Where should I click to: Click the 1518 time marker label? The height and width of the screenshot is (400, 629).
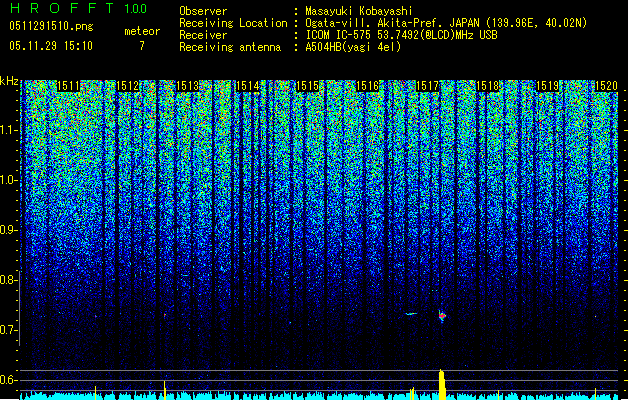coord(488,86)
